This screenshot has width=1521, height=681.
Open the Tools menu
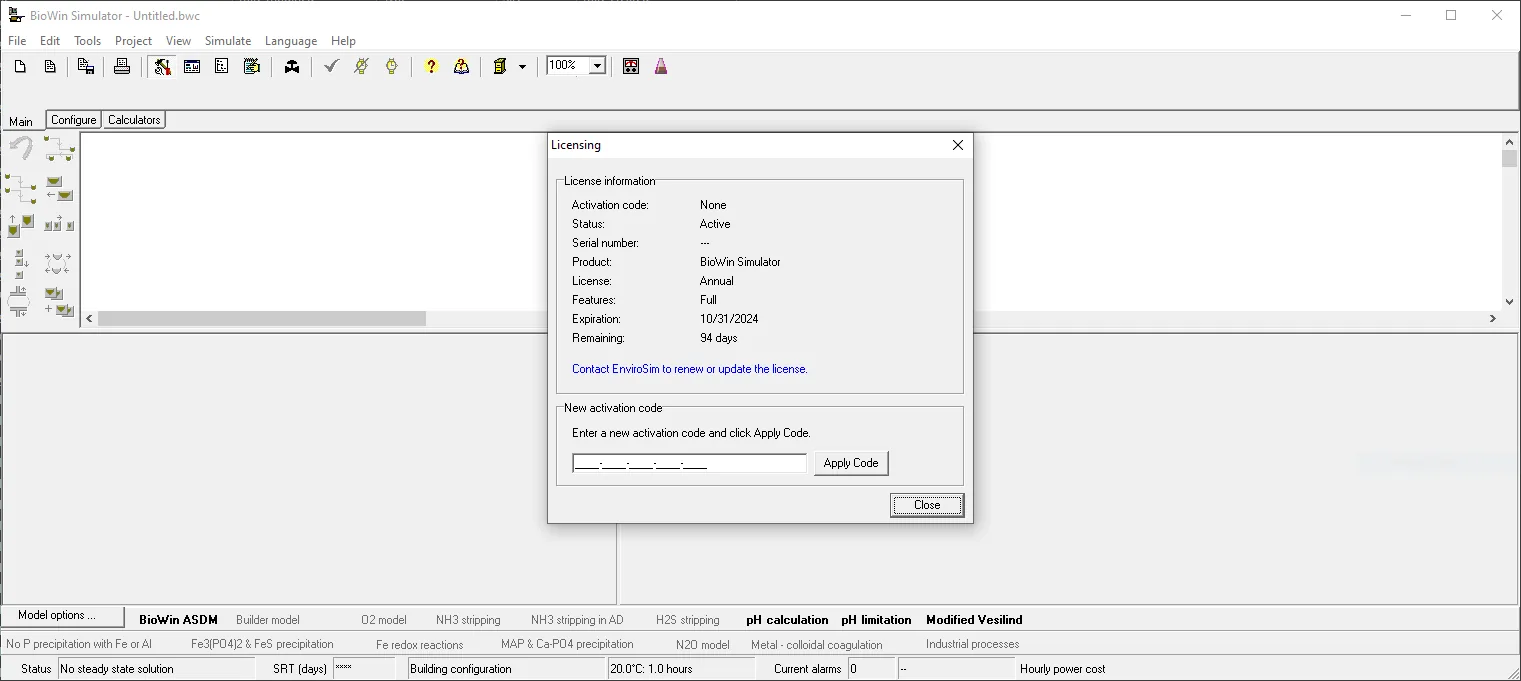(x=88, y=41)
